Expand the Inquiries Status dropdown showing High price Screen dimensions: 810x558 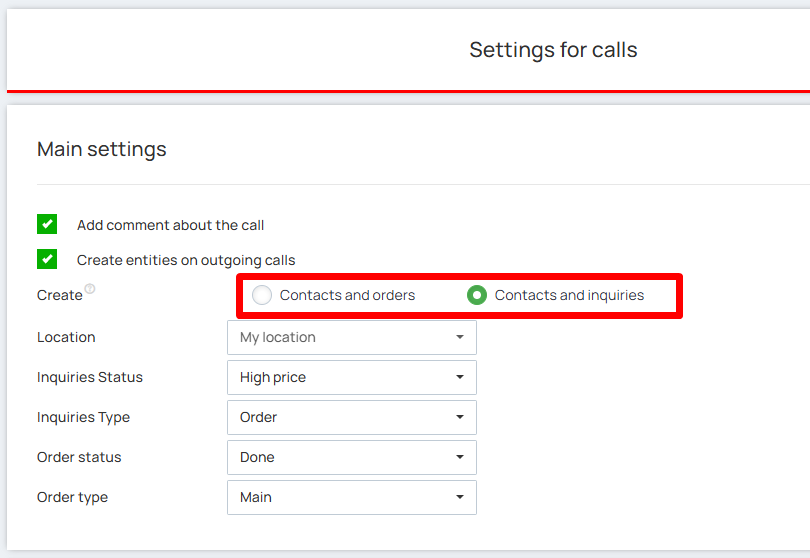351,377
